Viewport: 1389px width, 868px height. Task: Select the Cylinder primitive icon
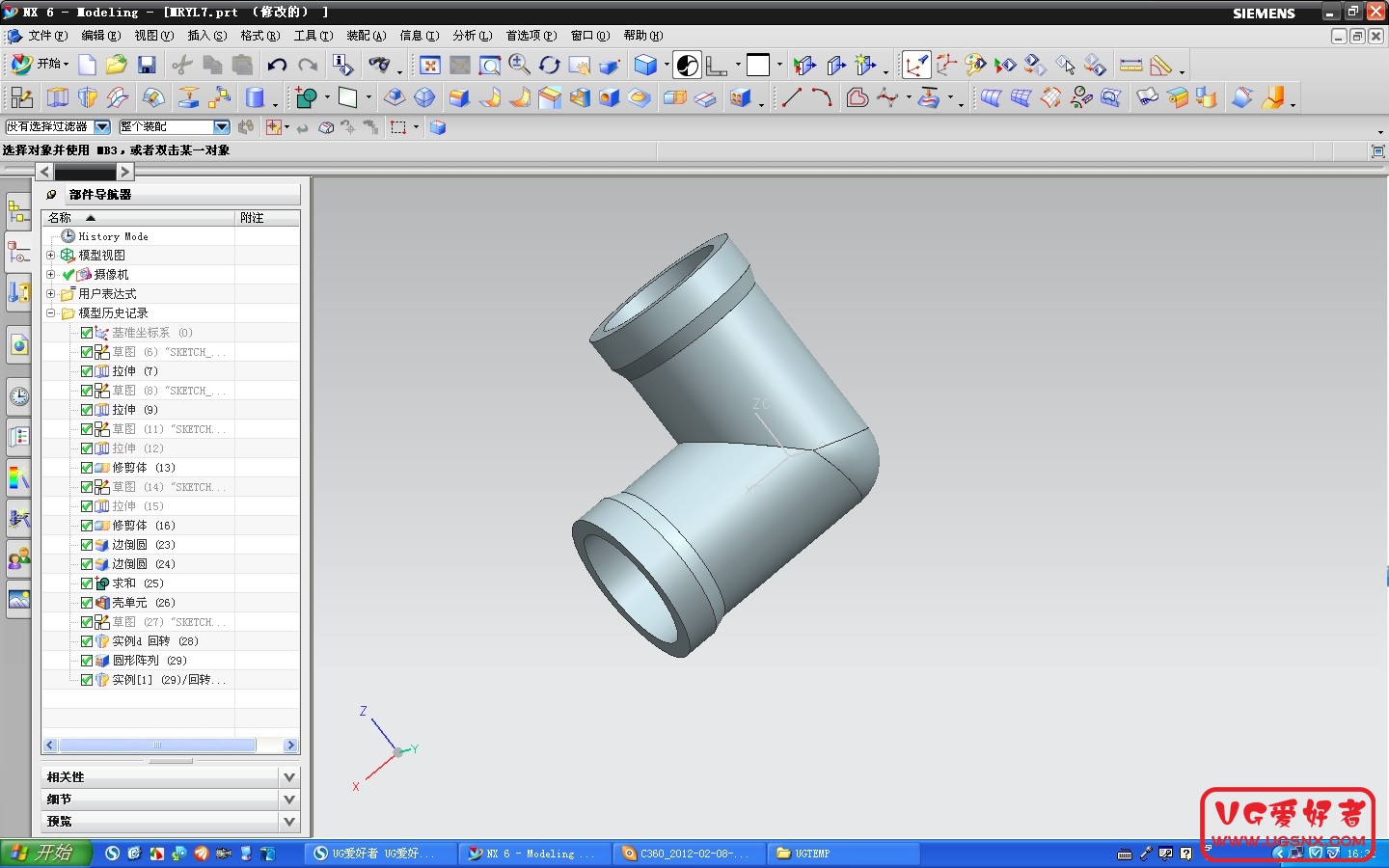point(256,97)
